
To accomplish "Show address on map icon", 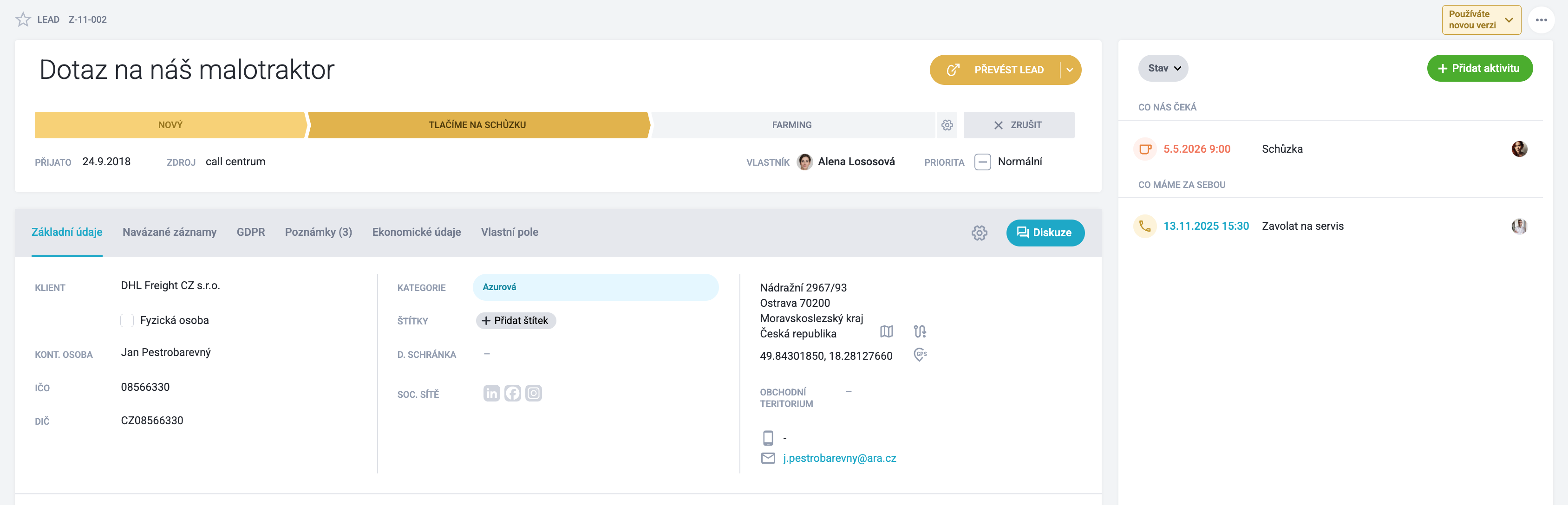I will click(x=886, y=331).
